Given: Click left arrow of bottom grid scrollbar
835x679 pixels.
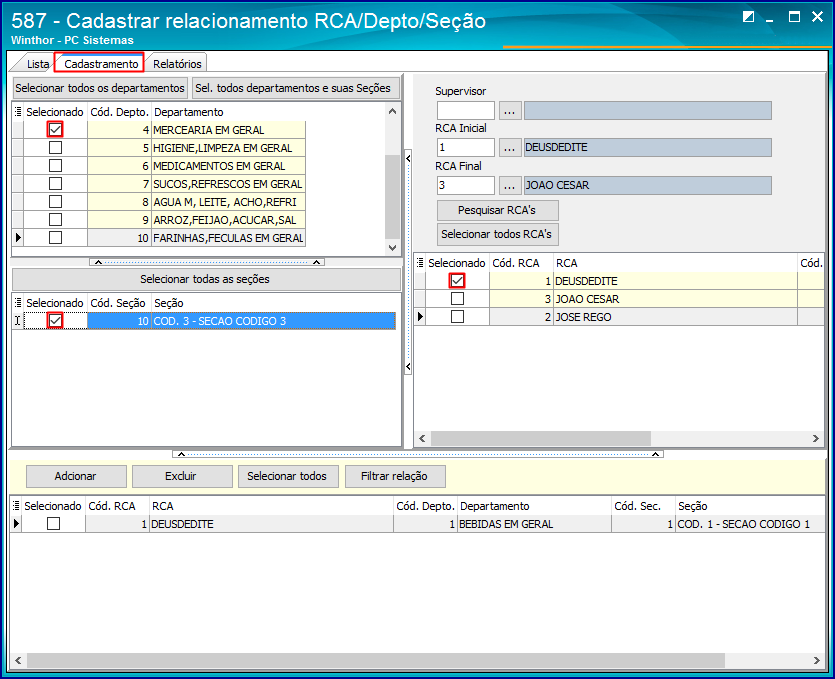Looking at the screenshot, I should tap(18, 660).
